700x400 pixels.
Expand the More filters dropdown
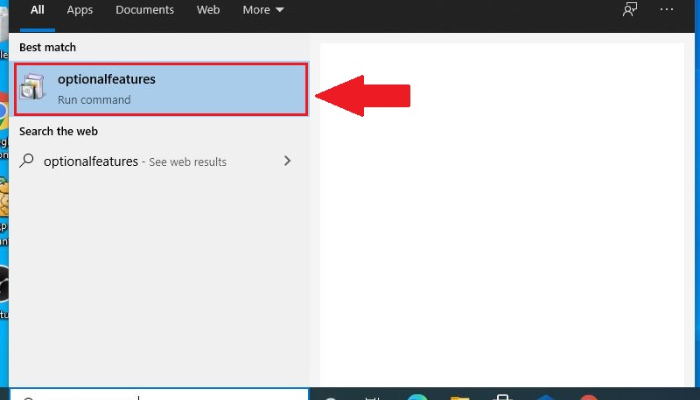(263, 10)
